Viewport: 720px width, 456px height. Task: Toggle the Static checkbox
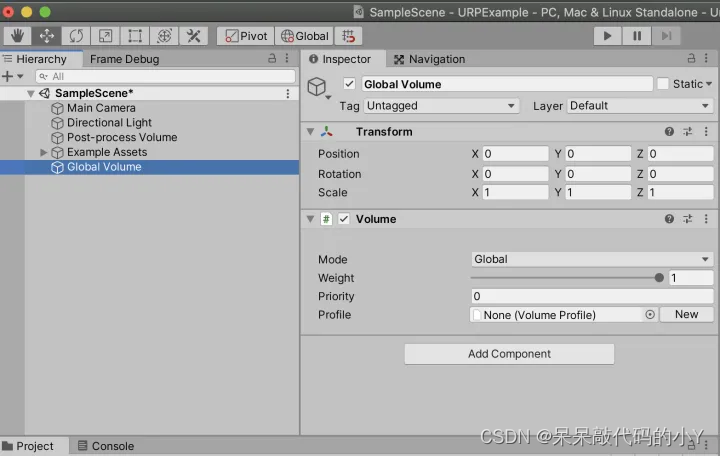click(x=663, y=84)
